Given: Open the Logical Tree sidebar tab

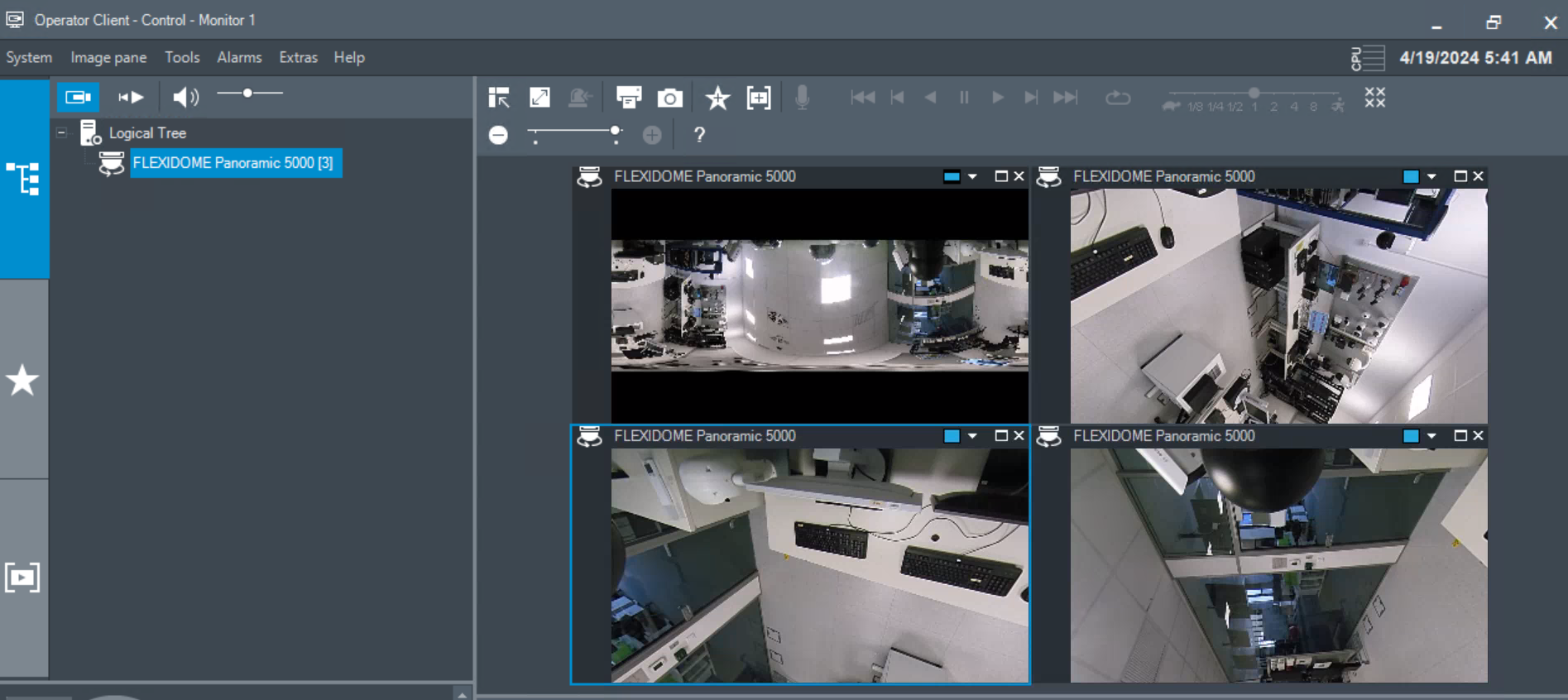Looking at the screenshot, I should click(x=23, y=179).
